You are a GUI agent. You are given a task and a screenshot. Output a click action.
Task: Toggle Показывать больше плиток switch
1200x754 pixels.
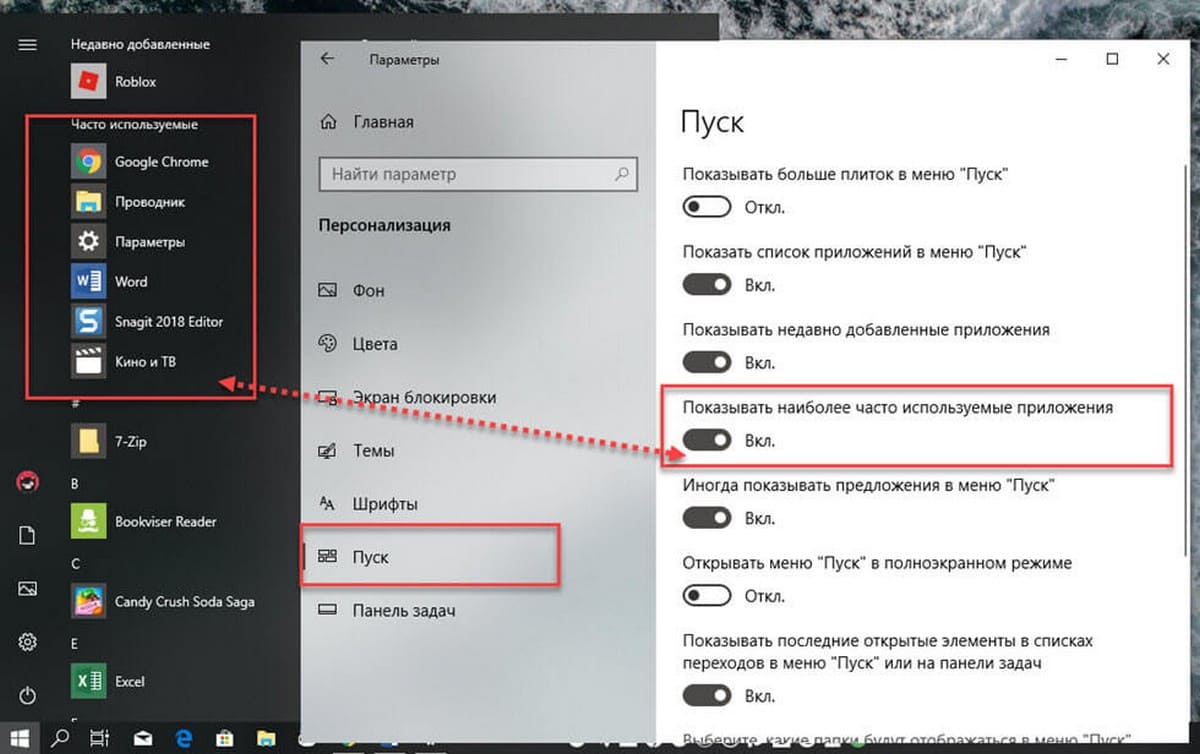click(708, 207)
